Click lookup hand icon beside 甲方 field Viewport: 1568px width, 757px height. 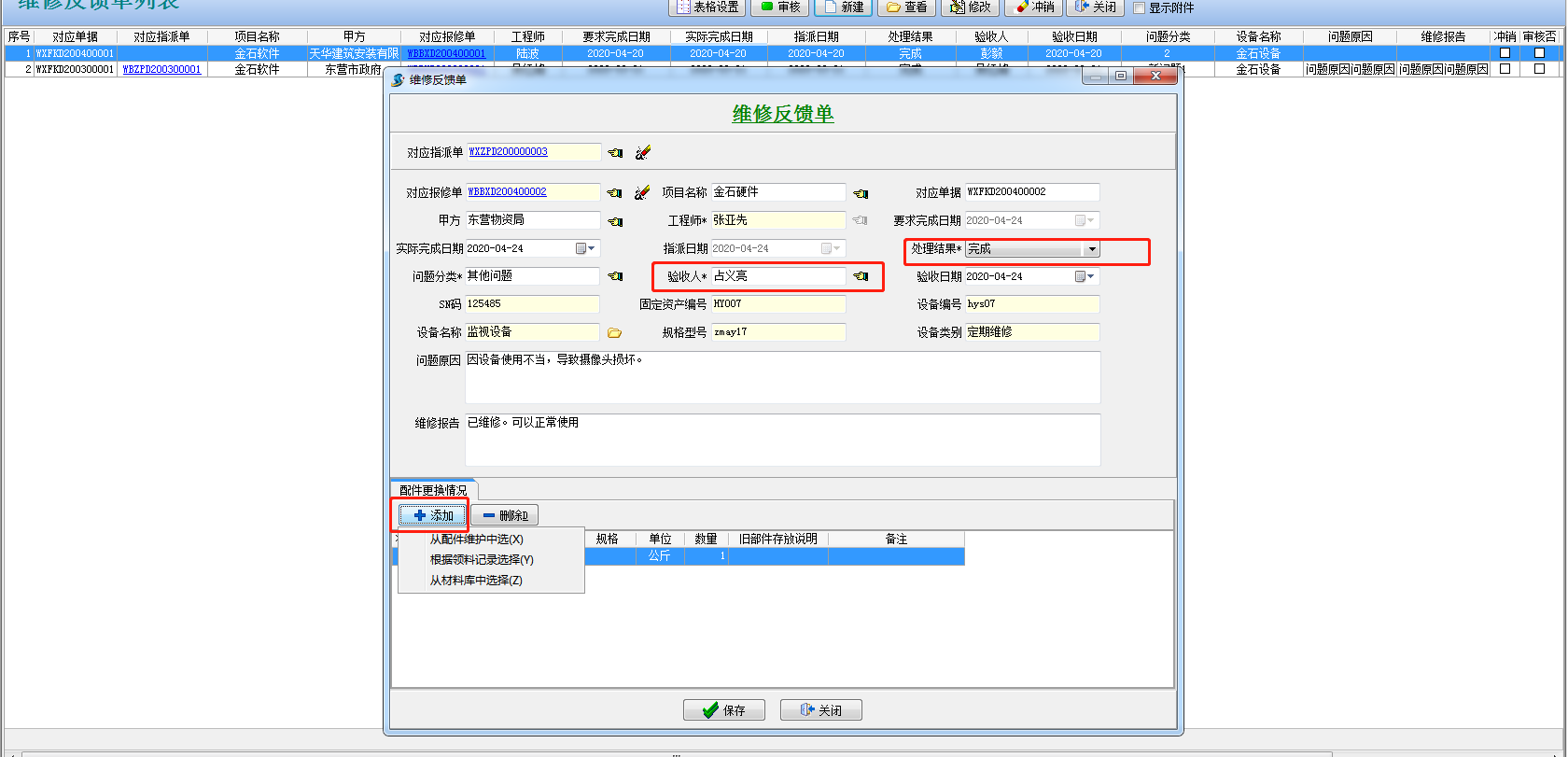coord(615,221)
